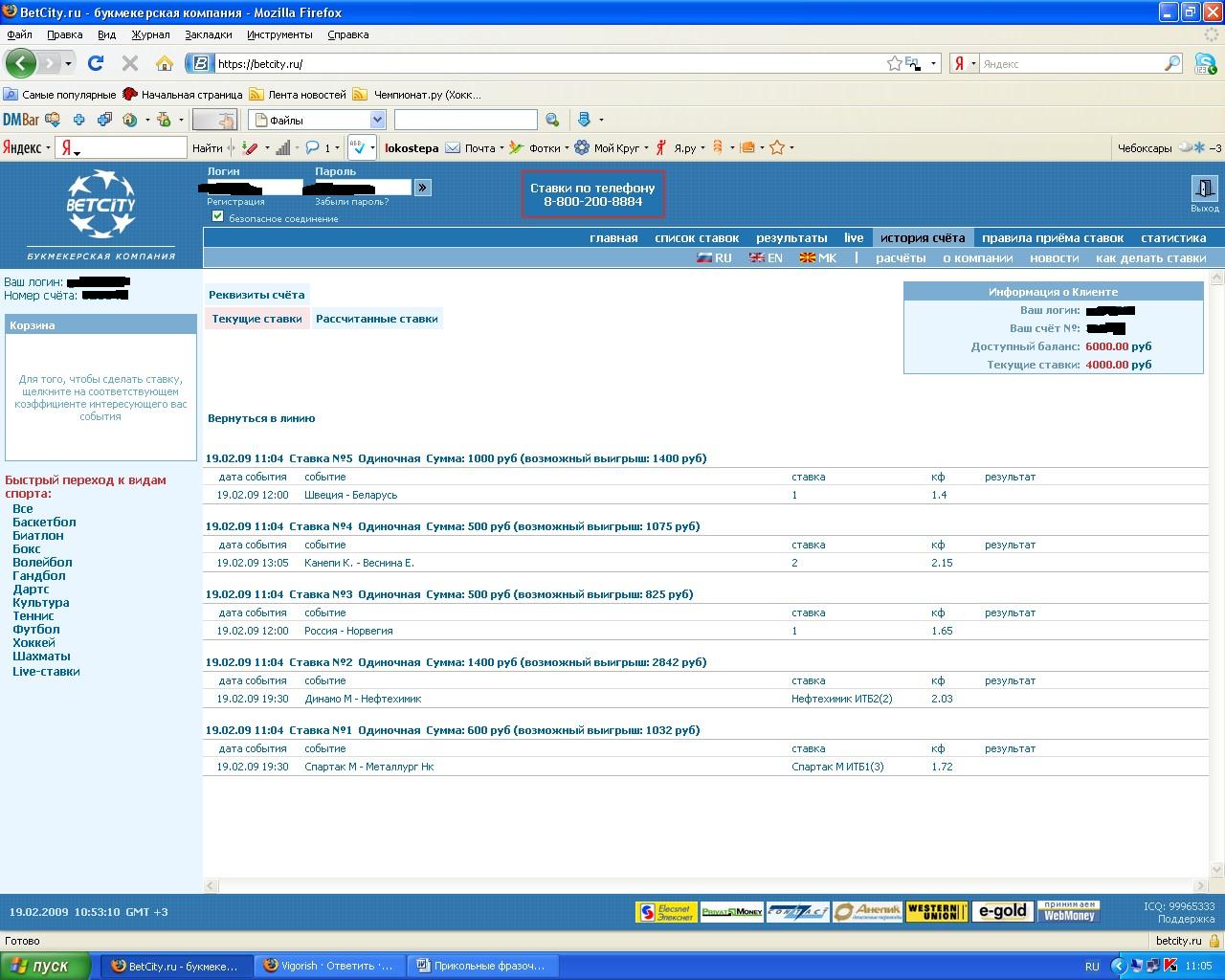Click the home icon in the toolbar
This screenshot has height=980, width=1225.
[x=165, y=63]
